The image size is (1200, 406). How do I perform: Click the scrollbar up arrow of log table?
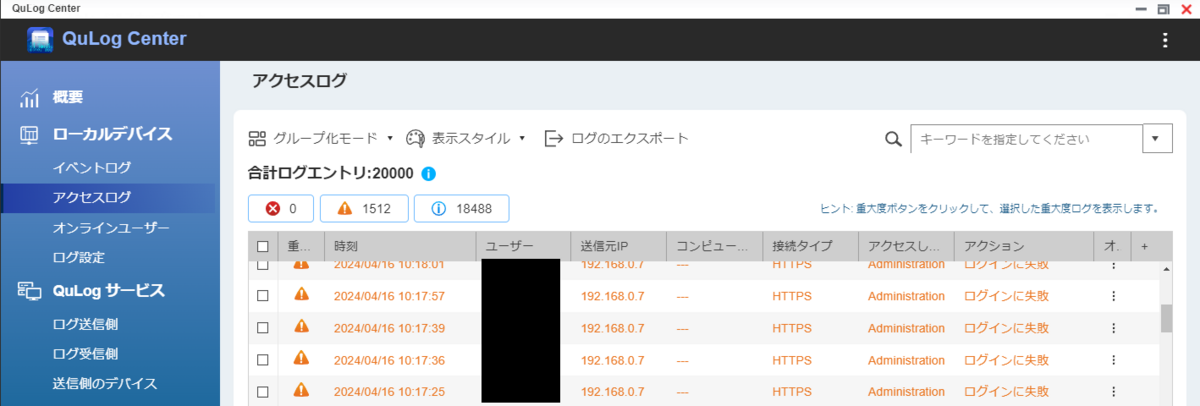pyautogui.click(x=1165, y=269)
